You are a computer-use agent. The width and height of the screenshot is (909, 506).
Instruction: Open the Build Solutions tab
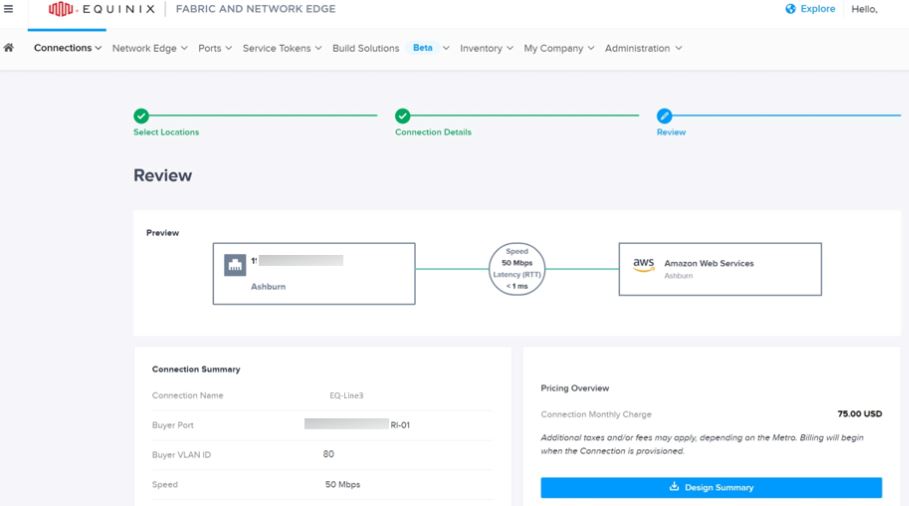pos(366,48)
